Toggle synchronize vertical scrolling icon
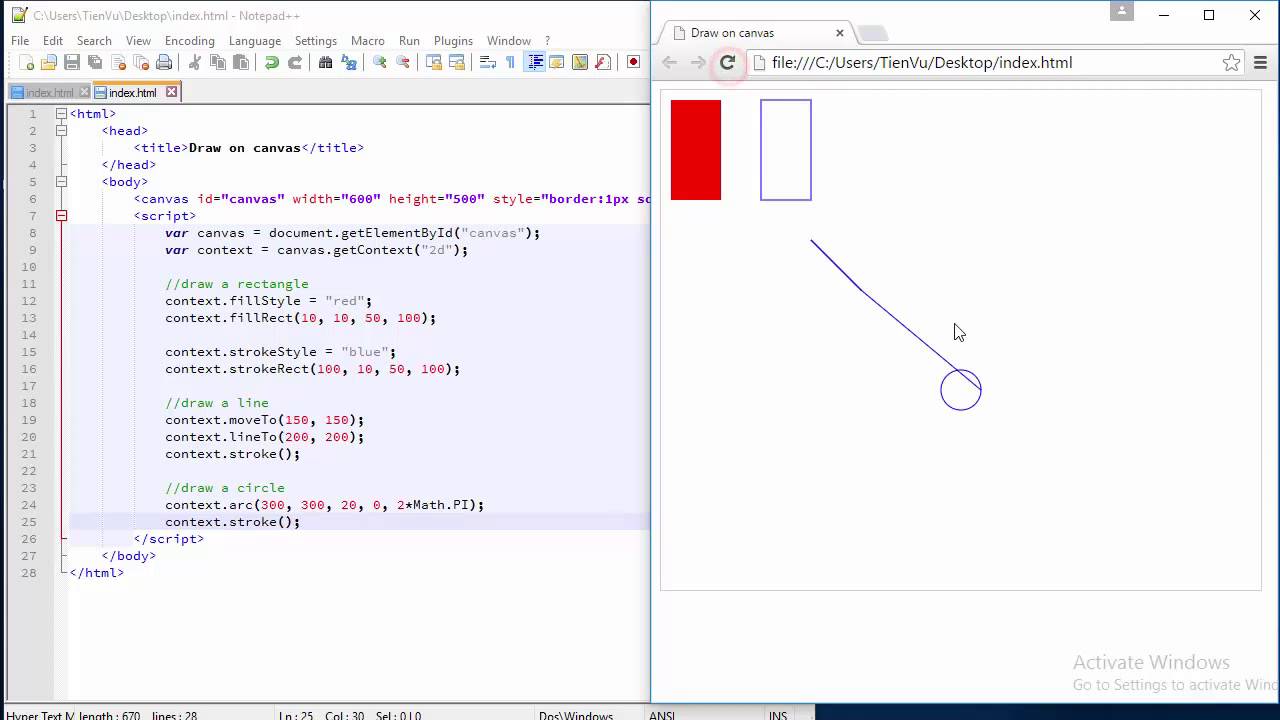 (x=434, y=62)
